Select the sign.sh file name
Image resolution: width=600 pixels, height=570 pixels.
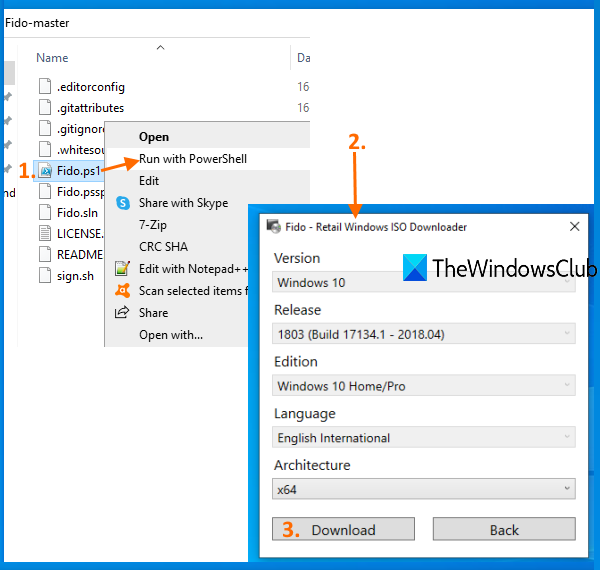[x=75, y=276]
